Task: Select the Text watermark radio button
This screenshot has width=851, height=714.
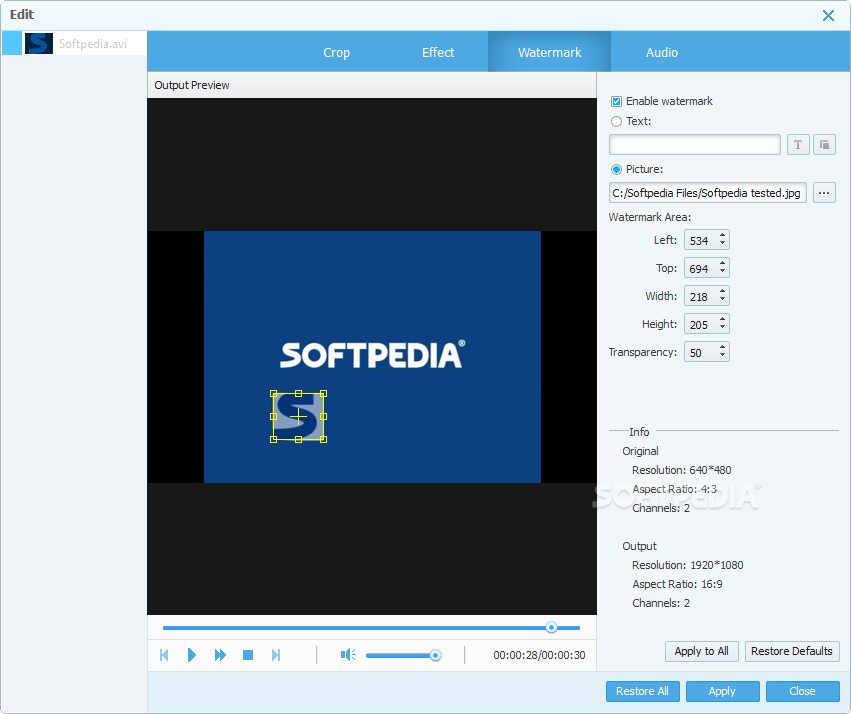Action: (x=616, y=122)
